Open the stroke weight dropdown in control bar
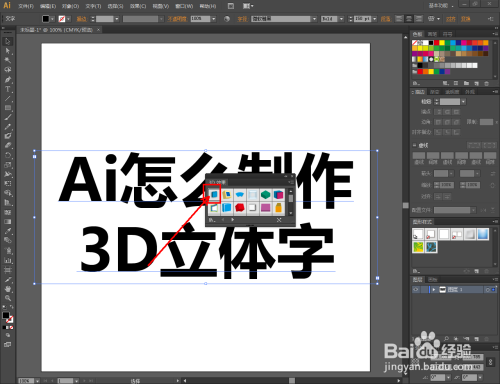Screen dimensions: 500x384 click(117, 19)
